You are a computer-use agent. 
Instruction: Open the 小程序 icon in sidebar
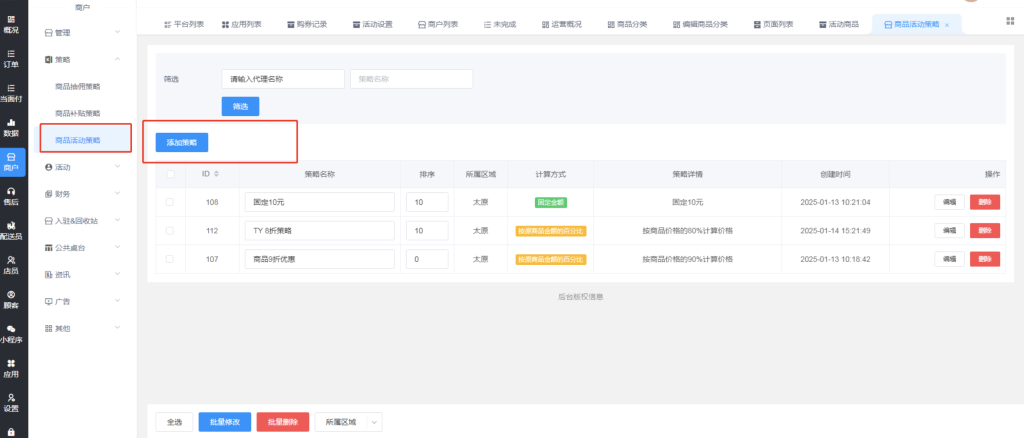click(11, 333)
